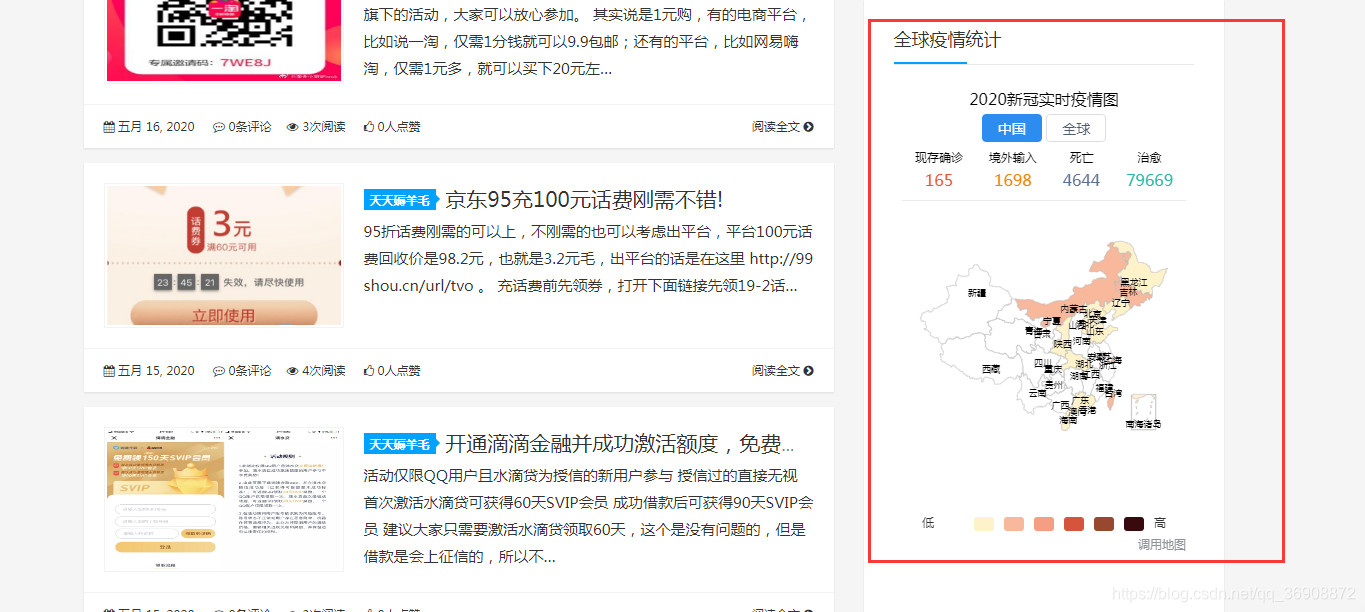Image resolution: width=1365 pixels, height=612 pixels.
Task: Click 高 legend label
Action: (1160, 524)
